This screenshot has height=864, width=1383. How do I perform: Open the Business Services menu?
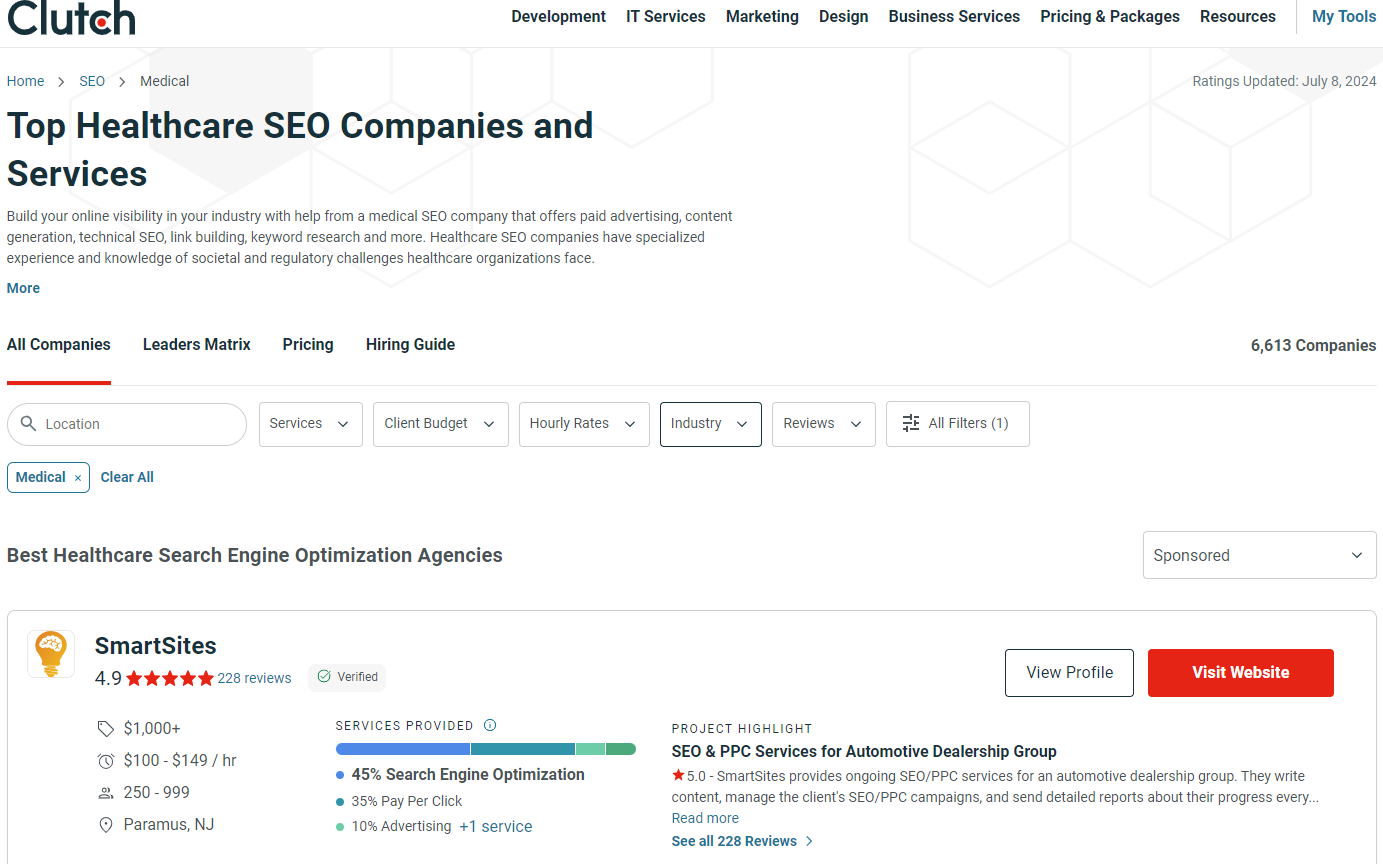(x=954, y=17)
